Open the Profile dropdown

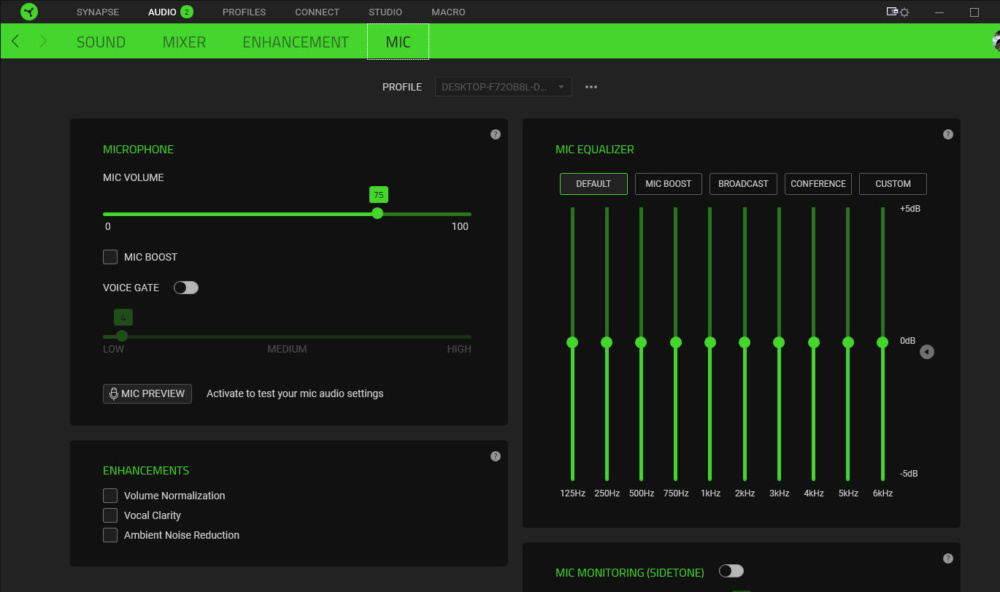point(503,87)
